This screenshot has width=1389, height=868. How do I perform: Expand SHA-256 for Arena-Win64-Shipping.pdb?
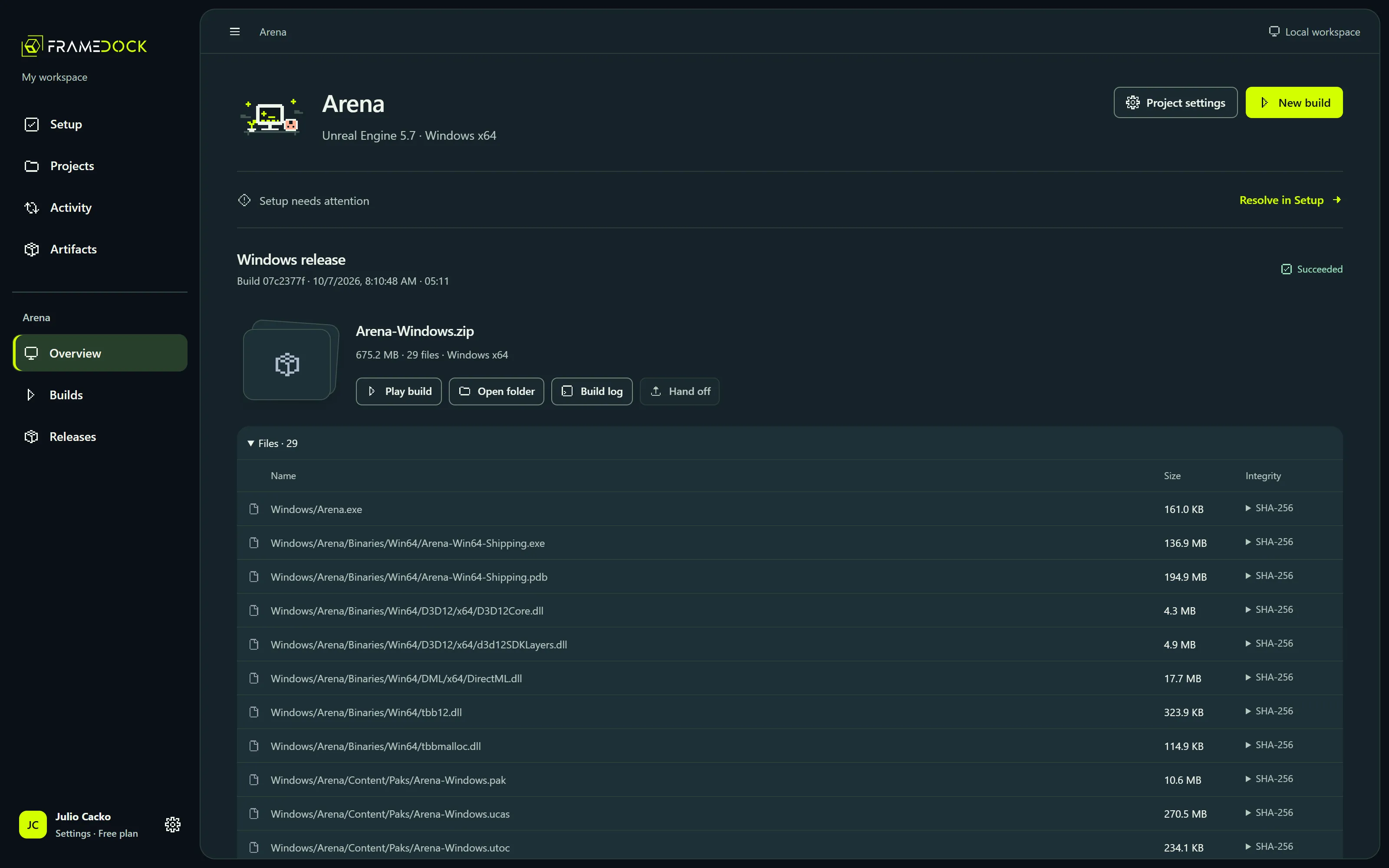click(x=1269, y=576)
